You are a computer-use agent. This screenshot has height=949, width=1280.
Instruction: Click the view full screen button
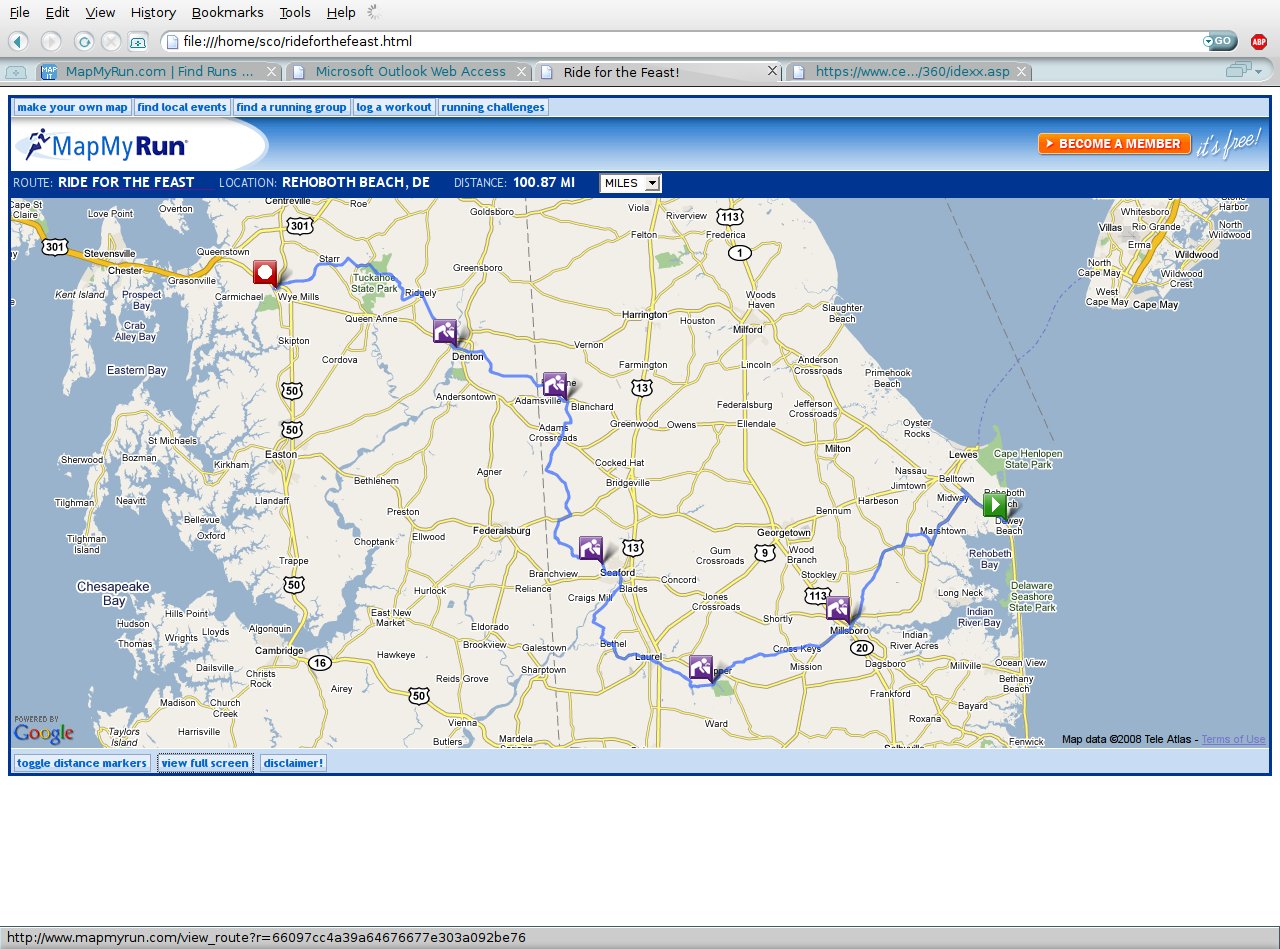[205, 763]
